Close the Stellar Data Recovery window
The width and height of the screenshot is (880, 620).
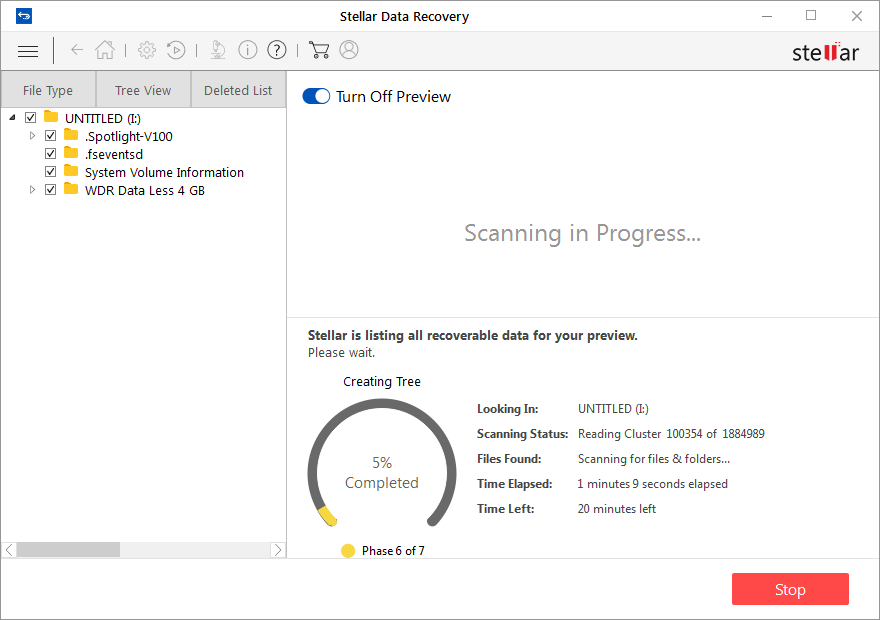[856, 16]
